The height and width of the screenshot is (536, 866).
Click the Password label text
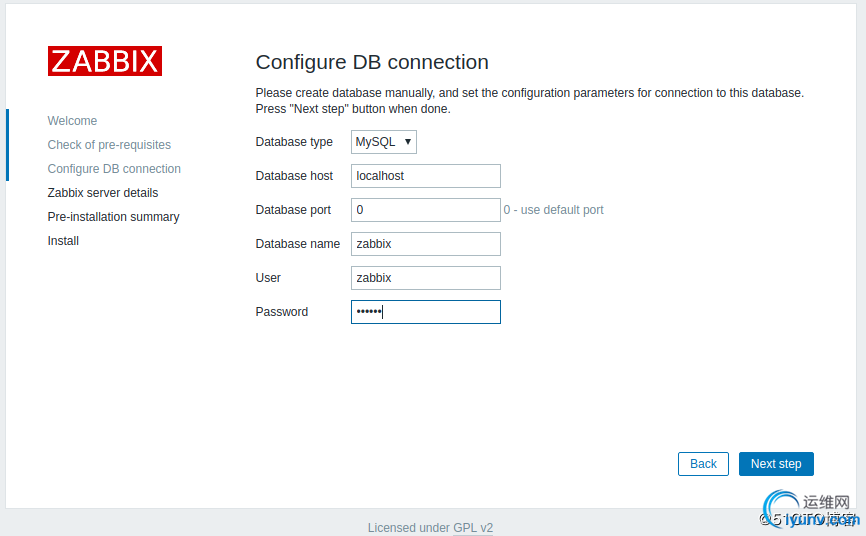[282, 312]
